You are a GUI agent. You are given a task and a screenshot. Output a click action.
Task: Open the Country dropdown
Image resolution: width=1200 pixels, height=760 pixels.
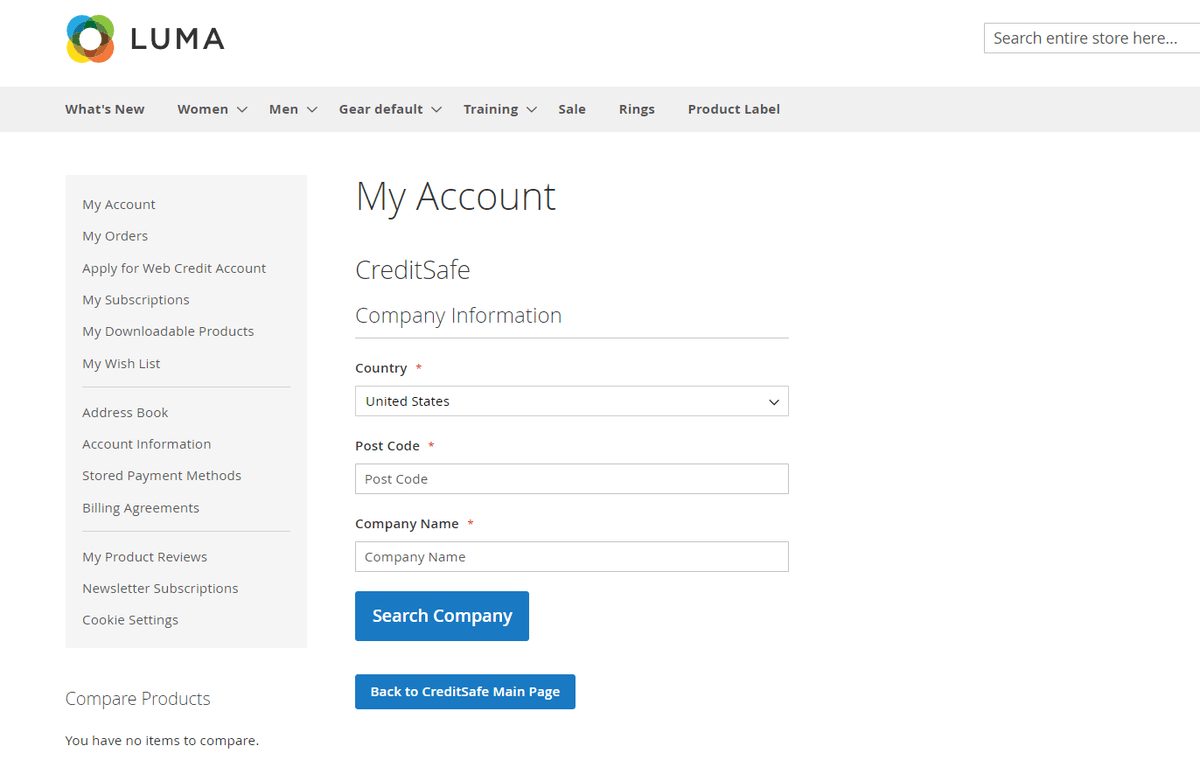(571, 401)
